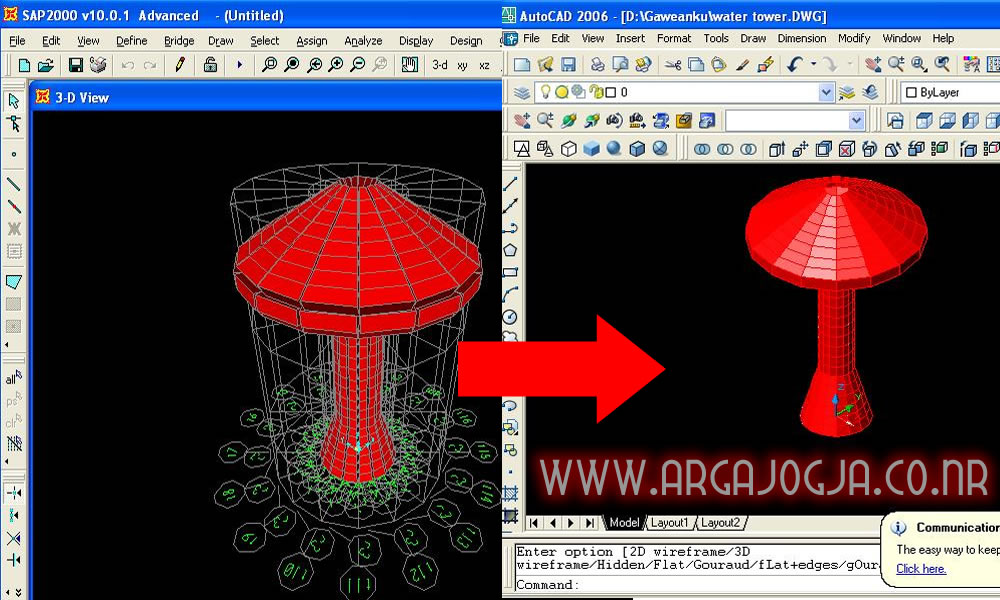Switch to the Model tab
The width and height of the screenshot is (1000, 600).
click(x=624, y=523)
